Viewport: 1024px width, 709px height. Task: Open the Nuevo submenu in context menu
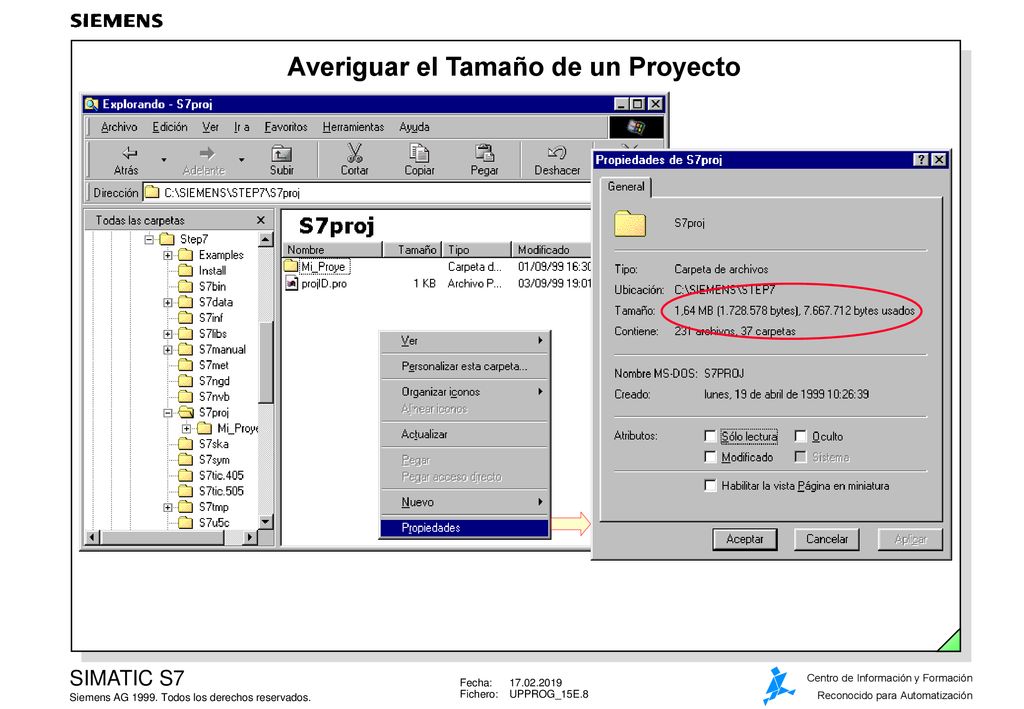pos(464,502)
